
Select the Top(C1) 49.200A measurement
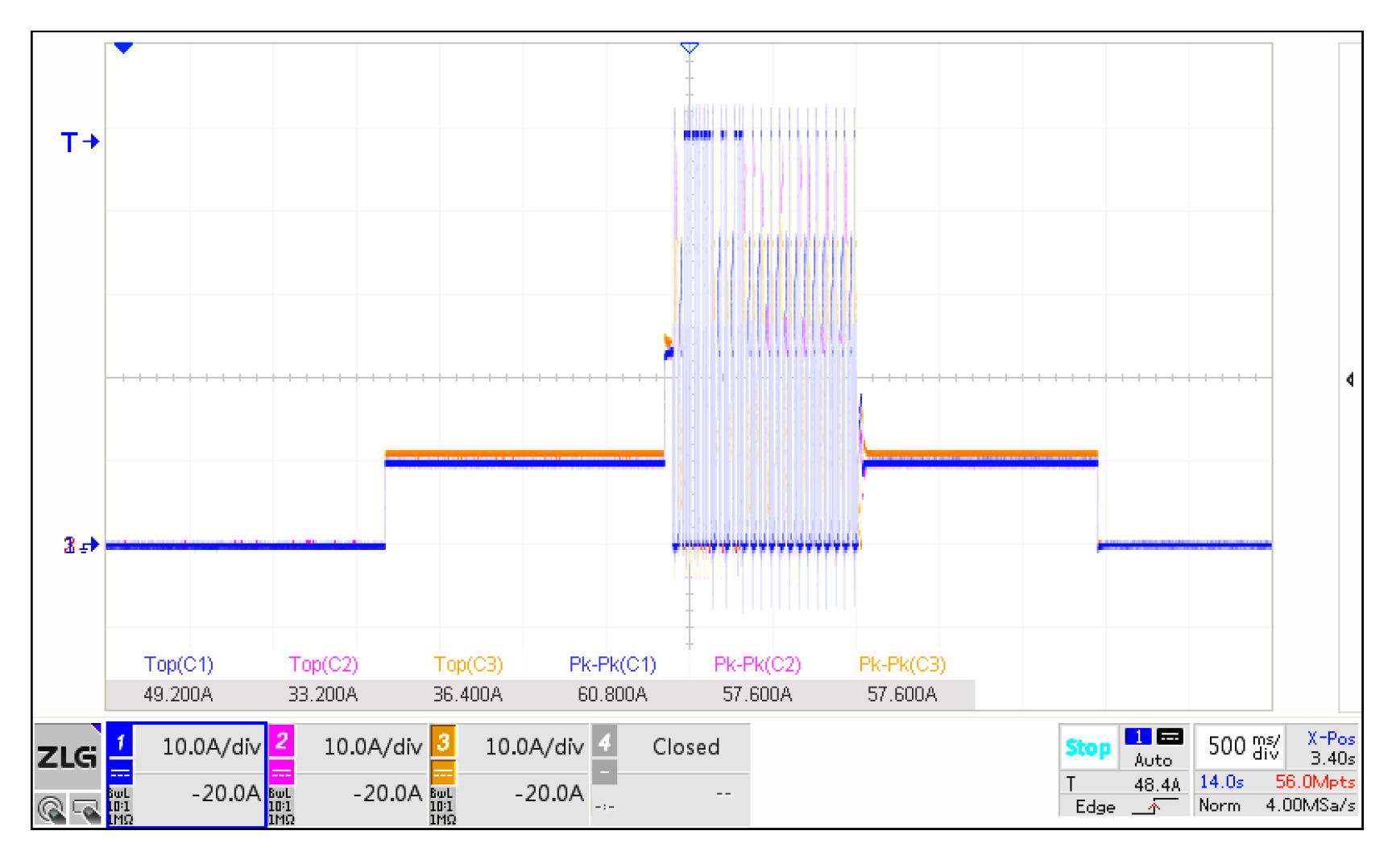point(178,680)
